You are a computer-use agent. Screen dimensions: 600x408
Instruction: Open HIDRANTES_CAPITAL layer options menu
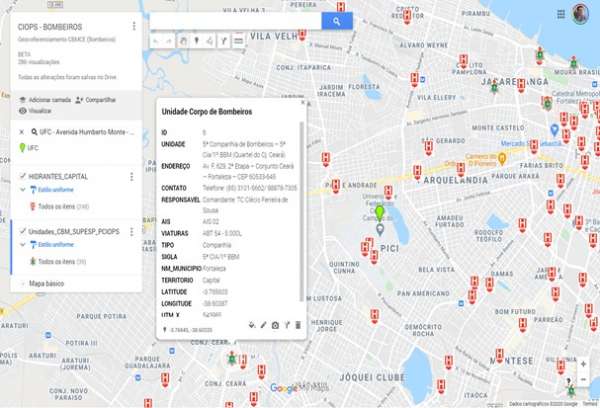(x=133, y=177)
